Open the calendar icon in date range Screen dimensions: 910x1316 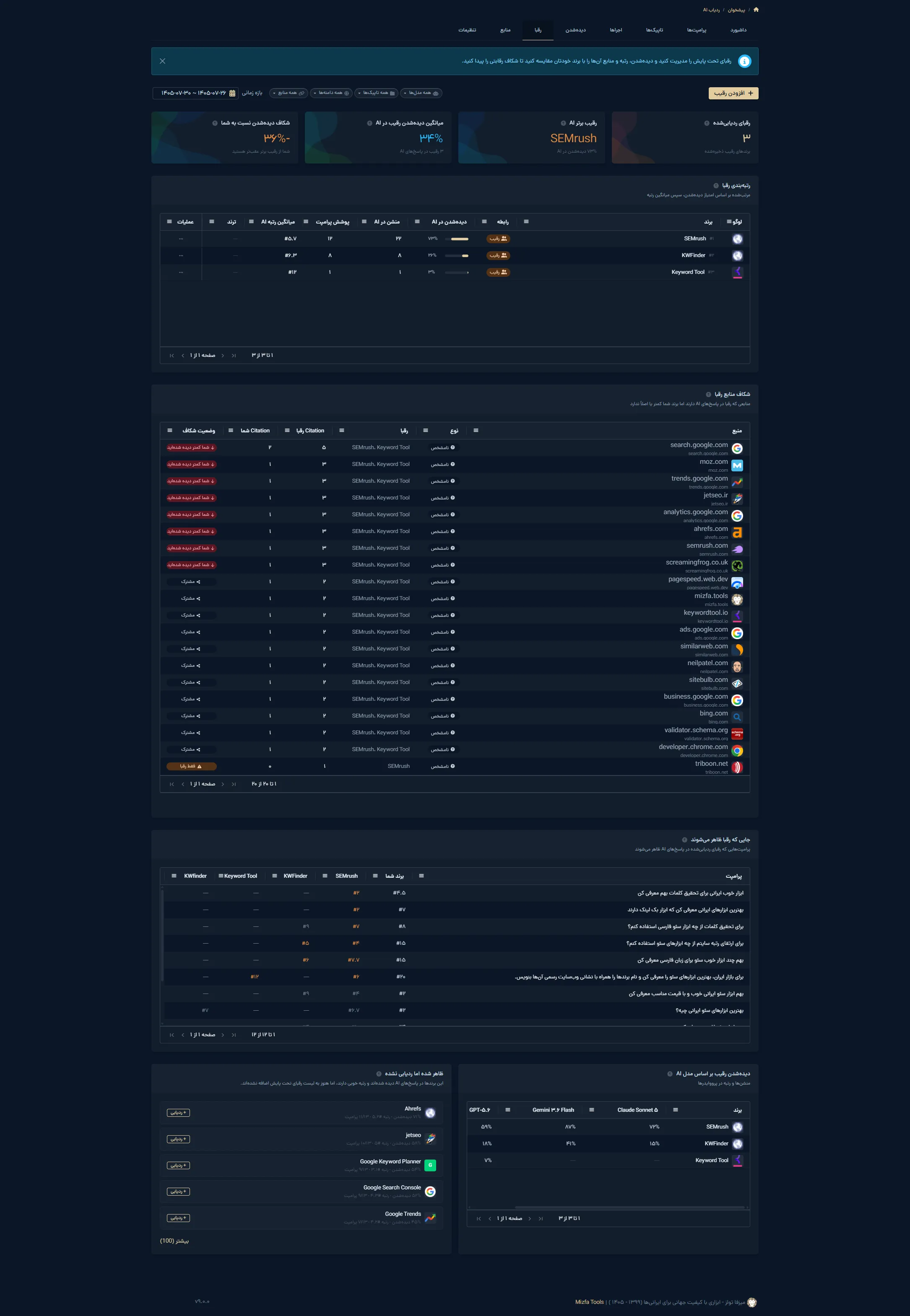[232, 93]
